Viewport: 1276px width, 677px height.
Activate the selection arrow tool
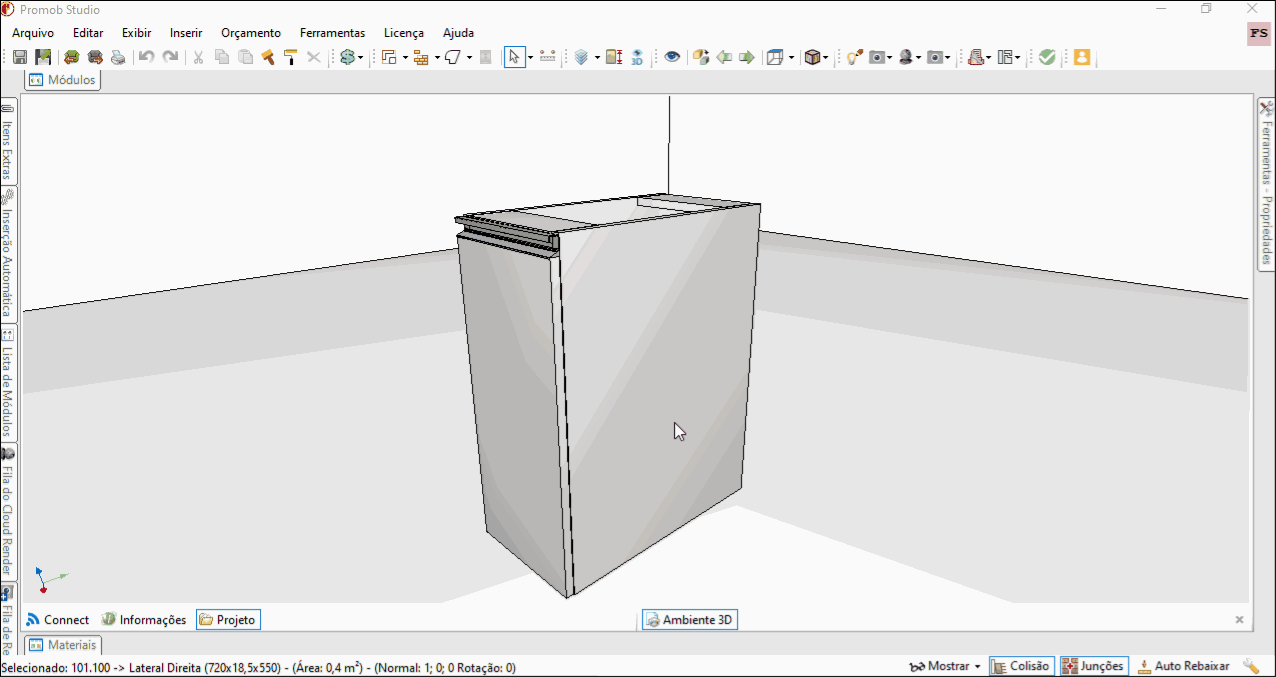point(514,58)
